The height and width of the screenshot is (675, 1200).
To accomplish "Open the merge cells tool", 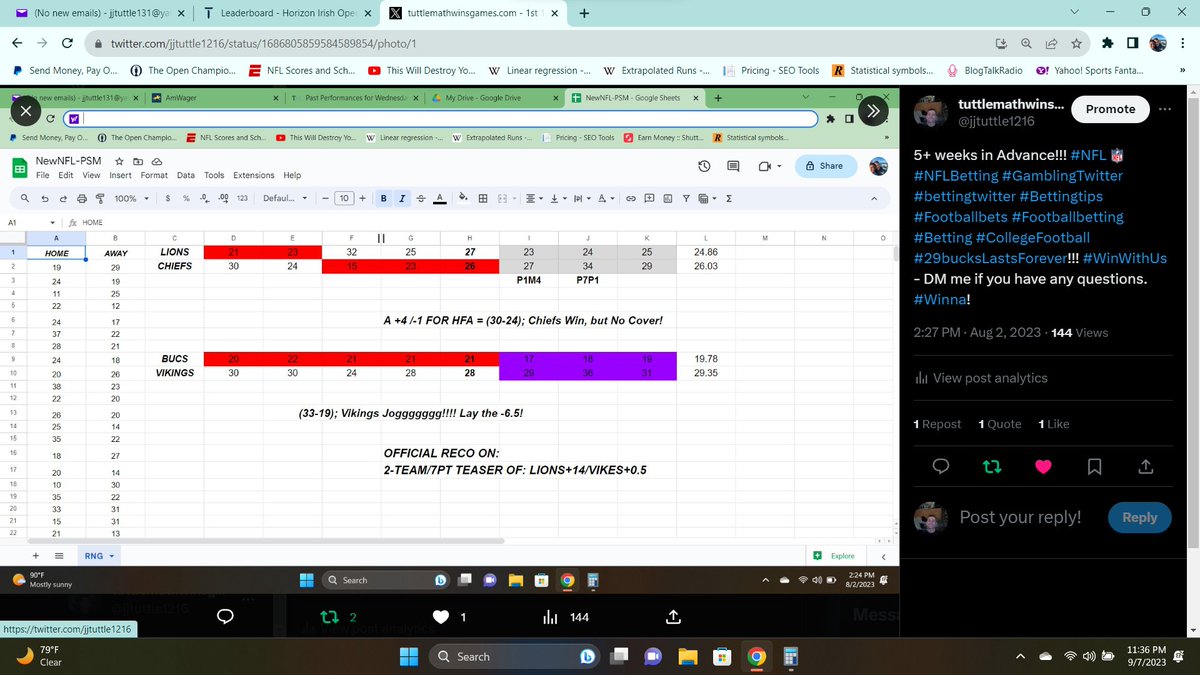I will [x=503, y=199].
